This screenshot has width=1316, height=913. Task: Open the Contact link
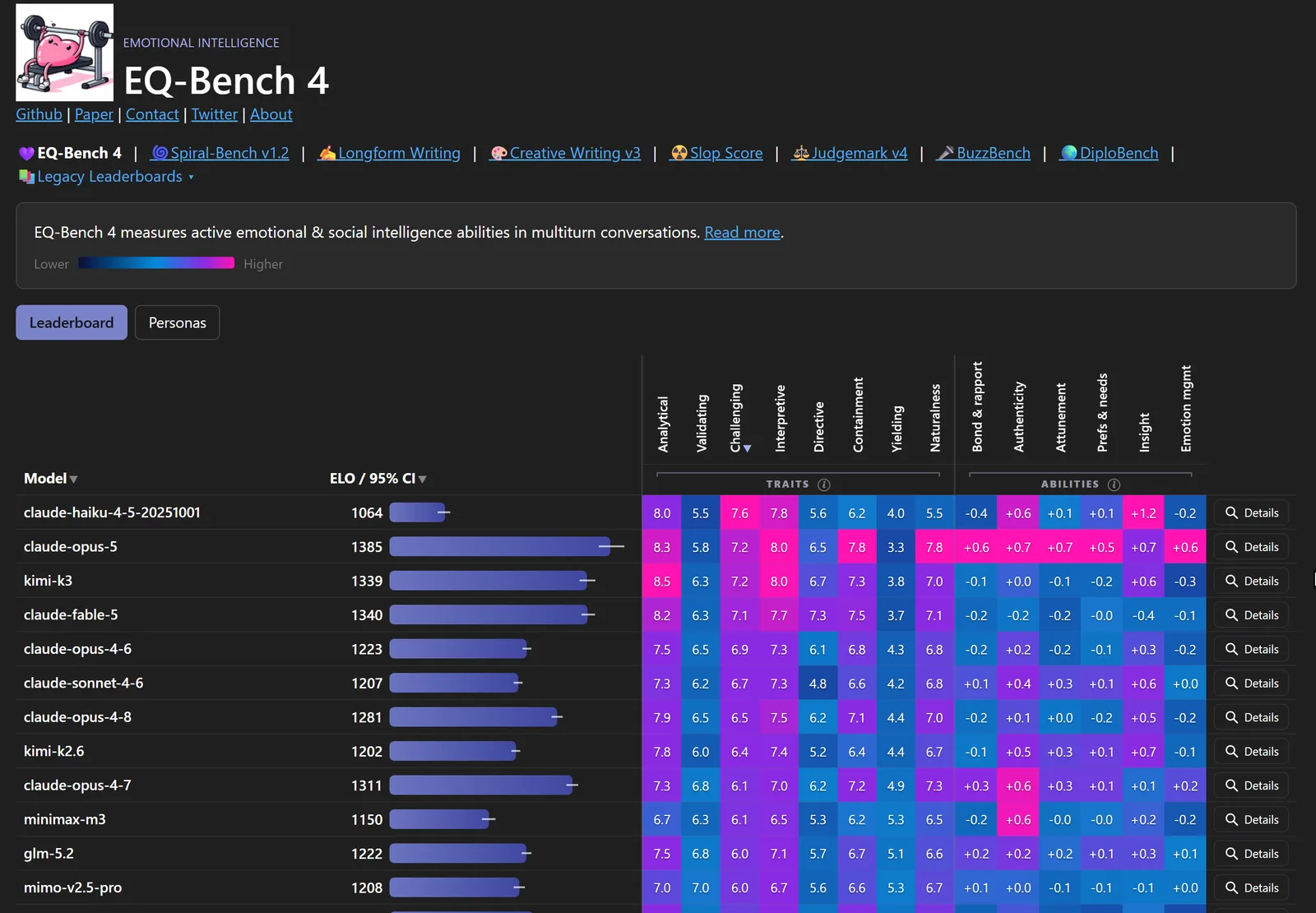[152, 114]
